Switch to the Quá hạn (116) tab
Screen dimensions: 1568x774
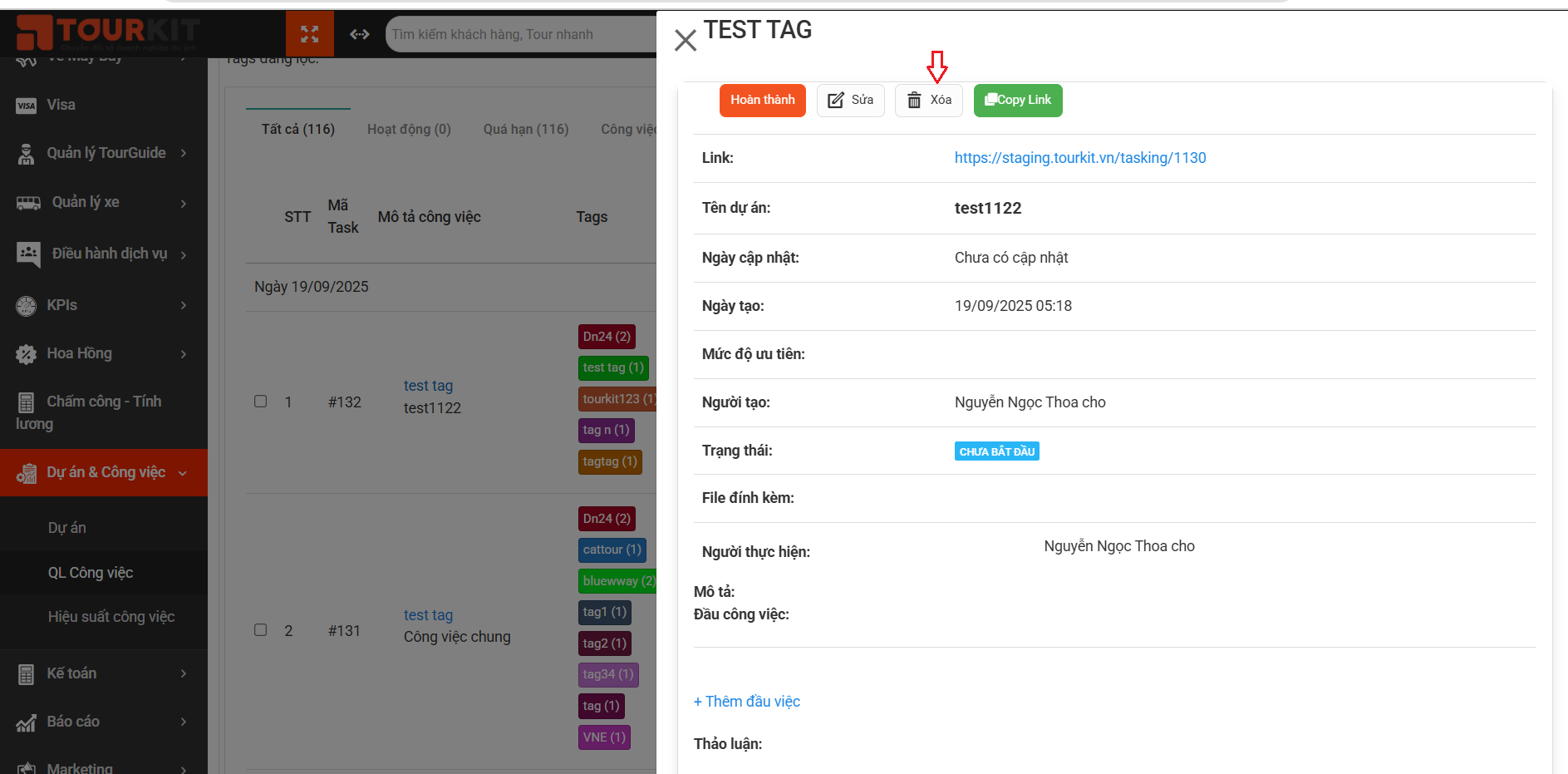[x=526, y=129]
